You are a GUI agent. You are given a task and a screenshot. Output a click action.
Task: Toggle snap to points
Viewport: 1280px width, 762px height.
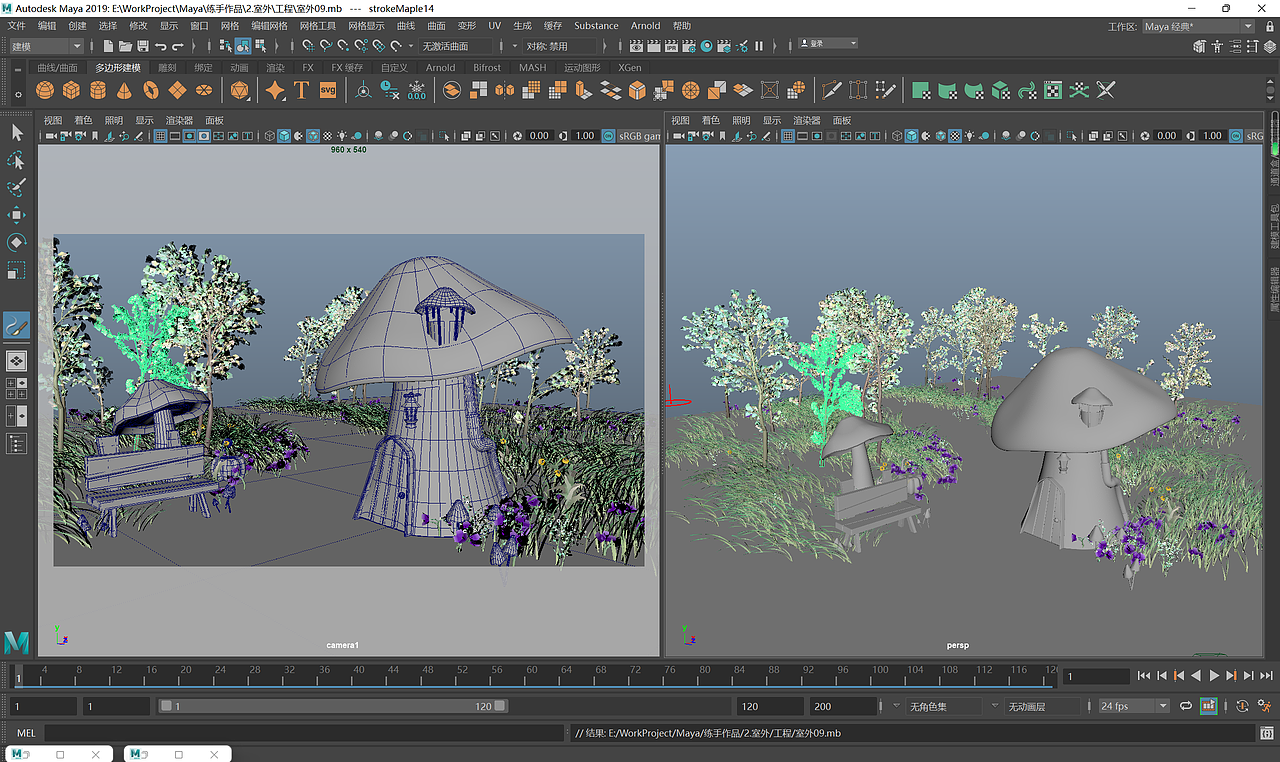[344, 46]
